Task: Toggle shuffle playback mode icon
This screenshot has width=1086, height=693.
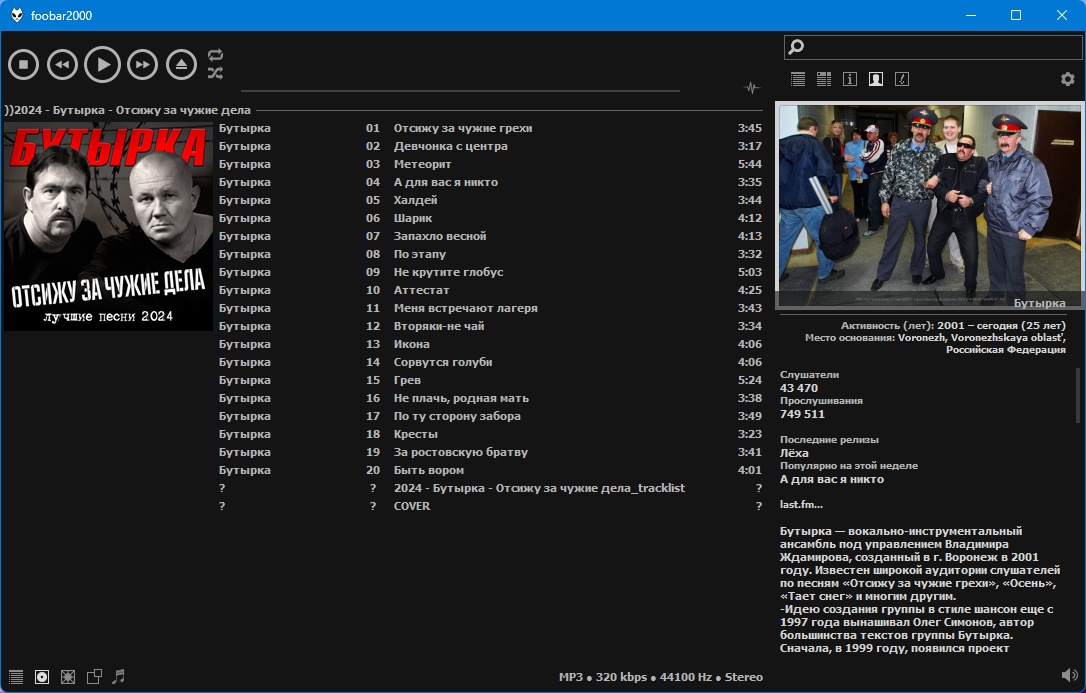Action: pyautogui.click(x=215, y=73)
